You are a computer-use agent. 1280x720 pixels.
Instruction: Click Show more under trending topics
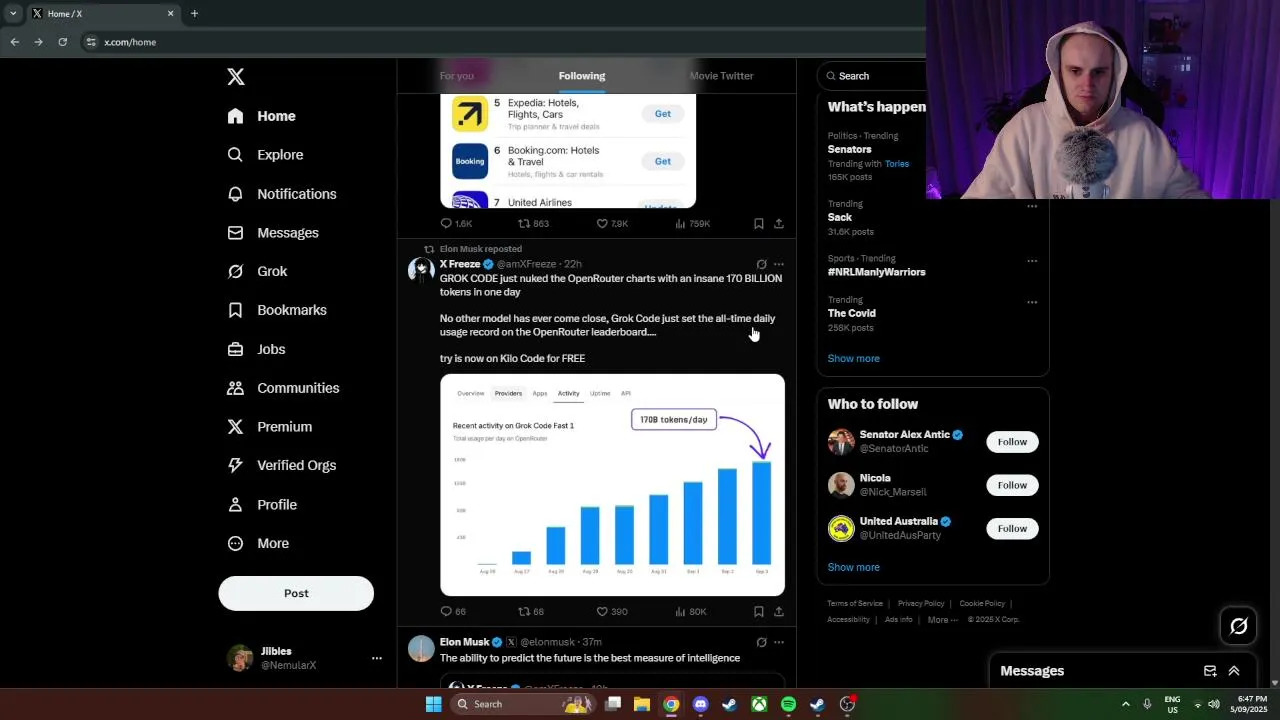coord(853,358)
